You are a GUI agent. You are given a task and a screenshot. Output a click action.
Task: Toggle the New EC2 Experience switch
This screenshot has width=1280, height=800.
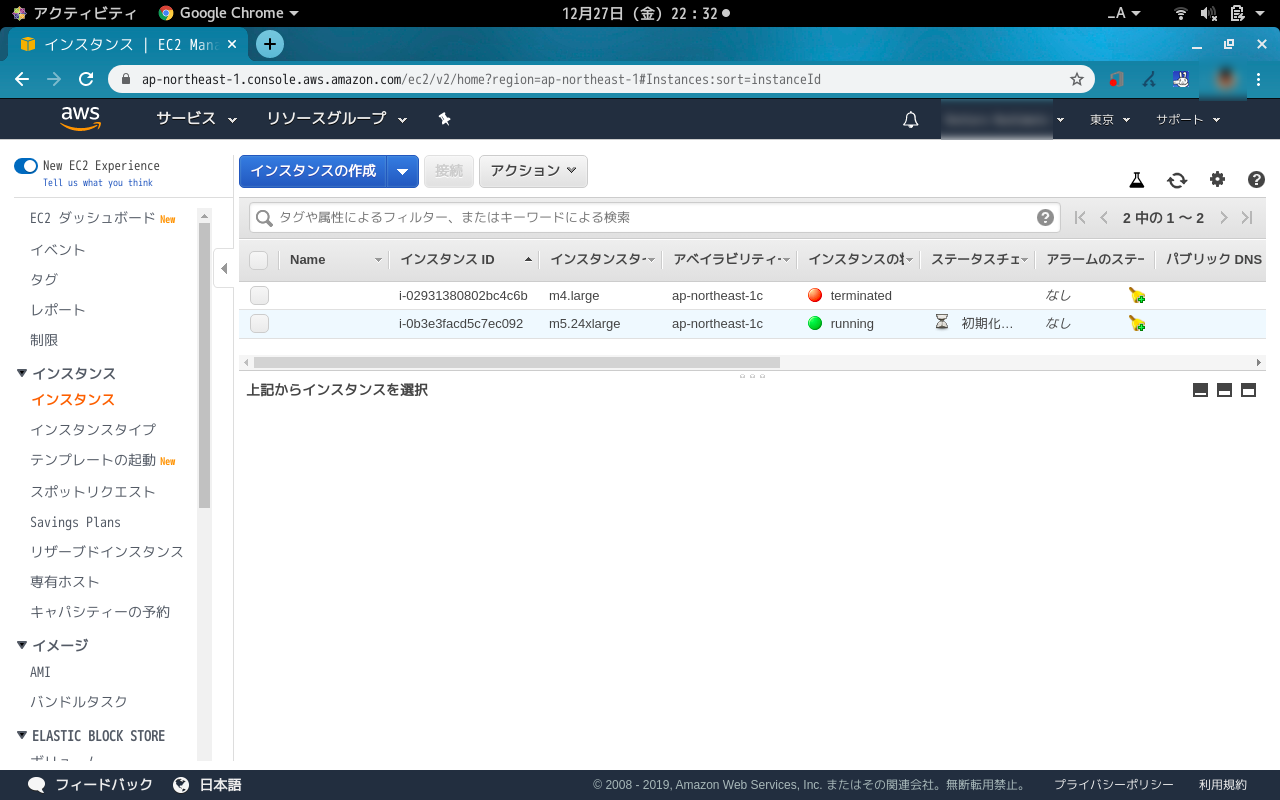coord(26,166)
